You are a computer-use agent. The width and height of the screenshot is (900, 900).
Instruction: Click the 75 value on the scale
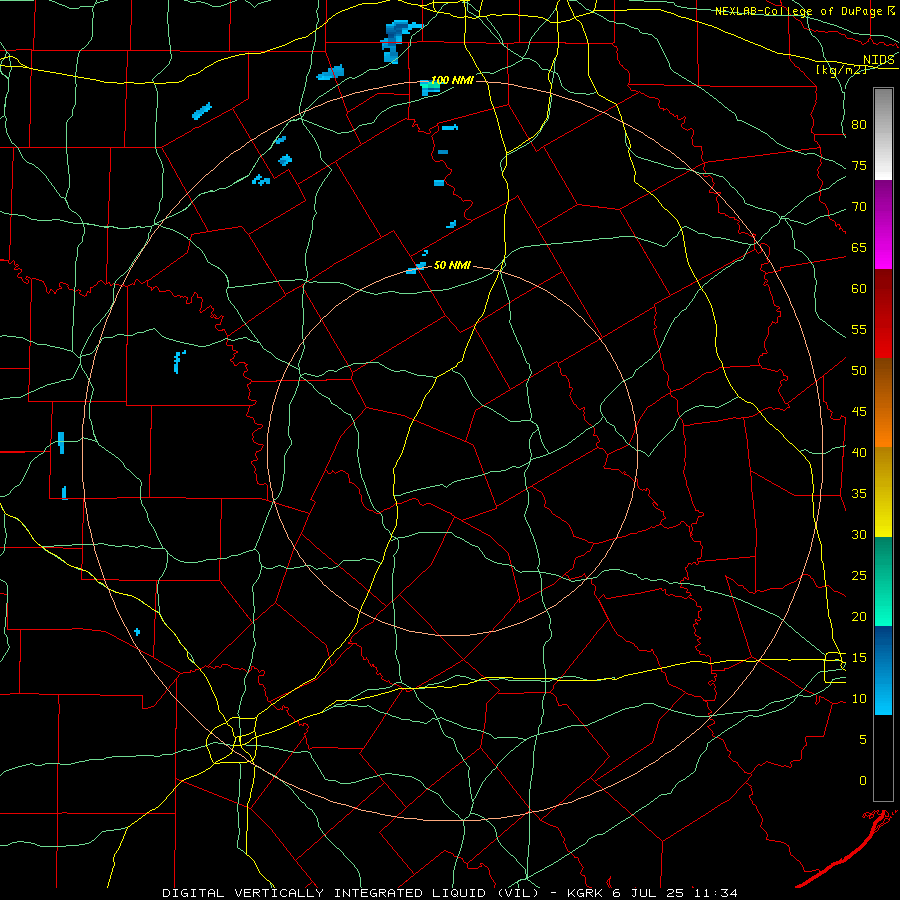pyautogui.click(x=859, y=165)
